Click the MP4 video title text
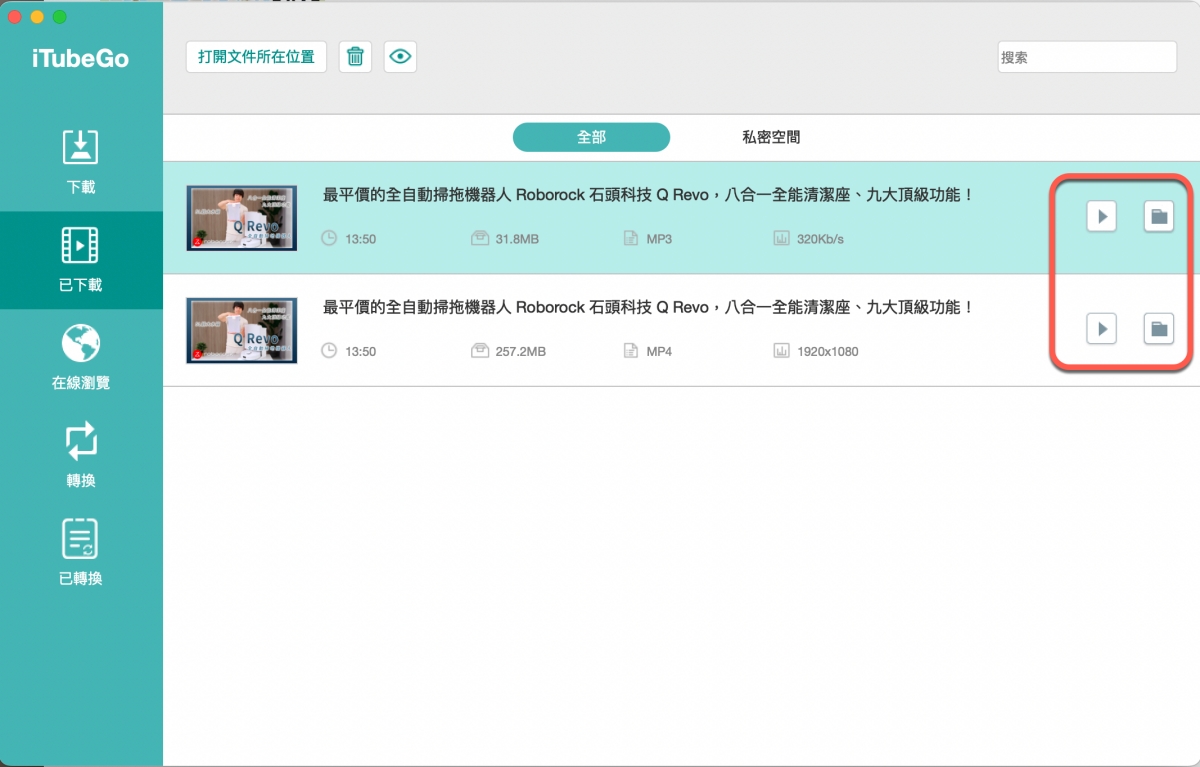Screen dimensions: 1200x767 (x=648, y=307)
